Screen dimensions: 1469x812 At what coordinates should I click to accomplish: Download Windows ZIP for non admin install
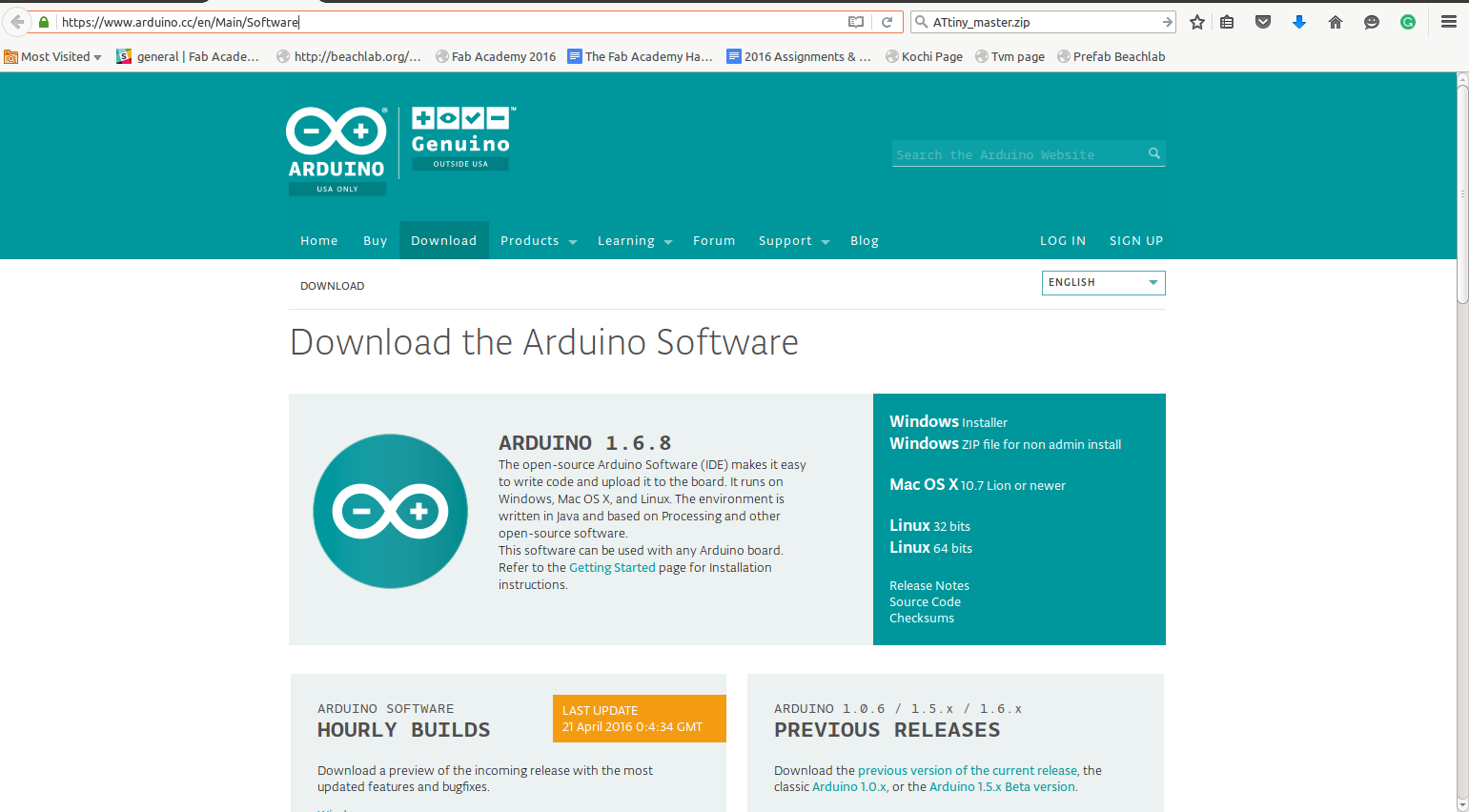click(1005, 443)
